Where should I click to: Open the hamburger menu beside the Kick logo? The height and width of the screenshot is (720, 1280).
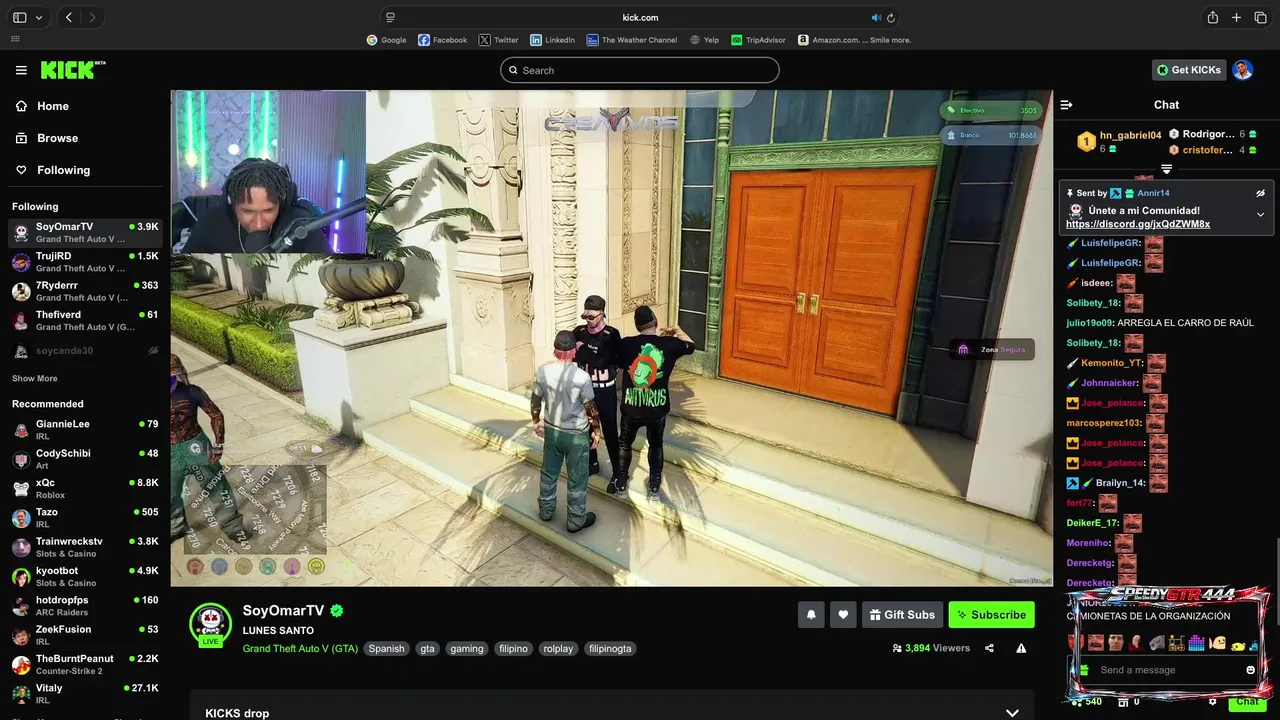(x=21, y=70)
